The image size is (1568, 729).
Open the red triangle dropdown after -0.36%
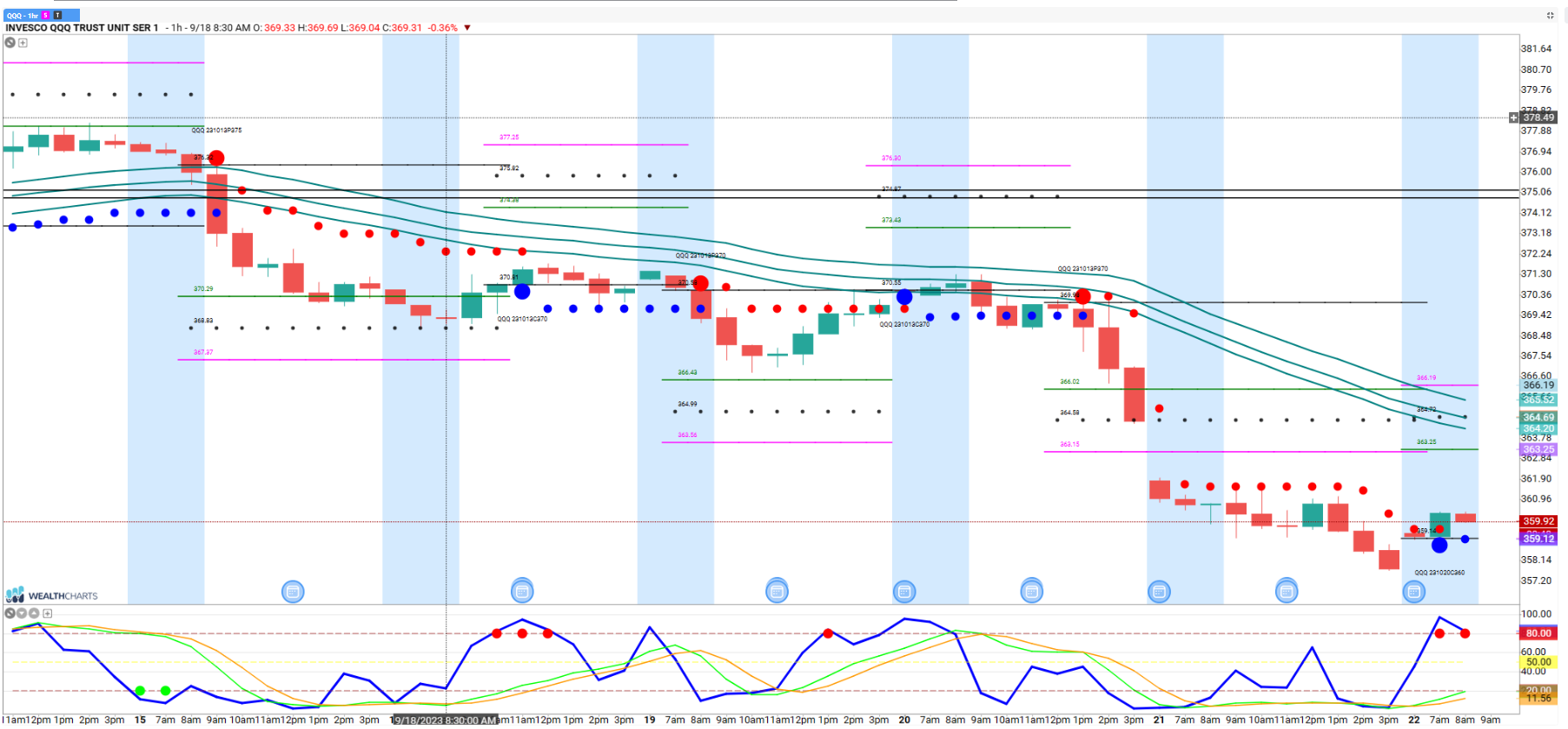click(x=467, y=28)
